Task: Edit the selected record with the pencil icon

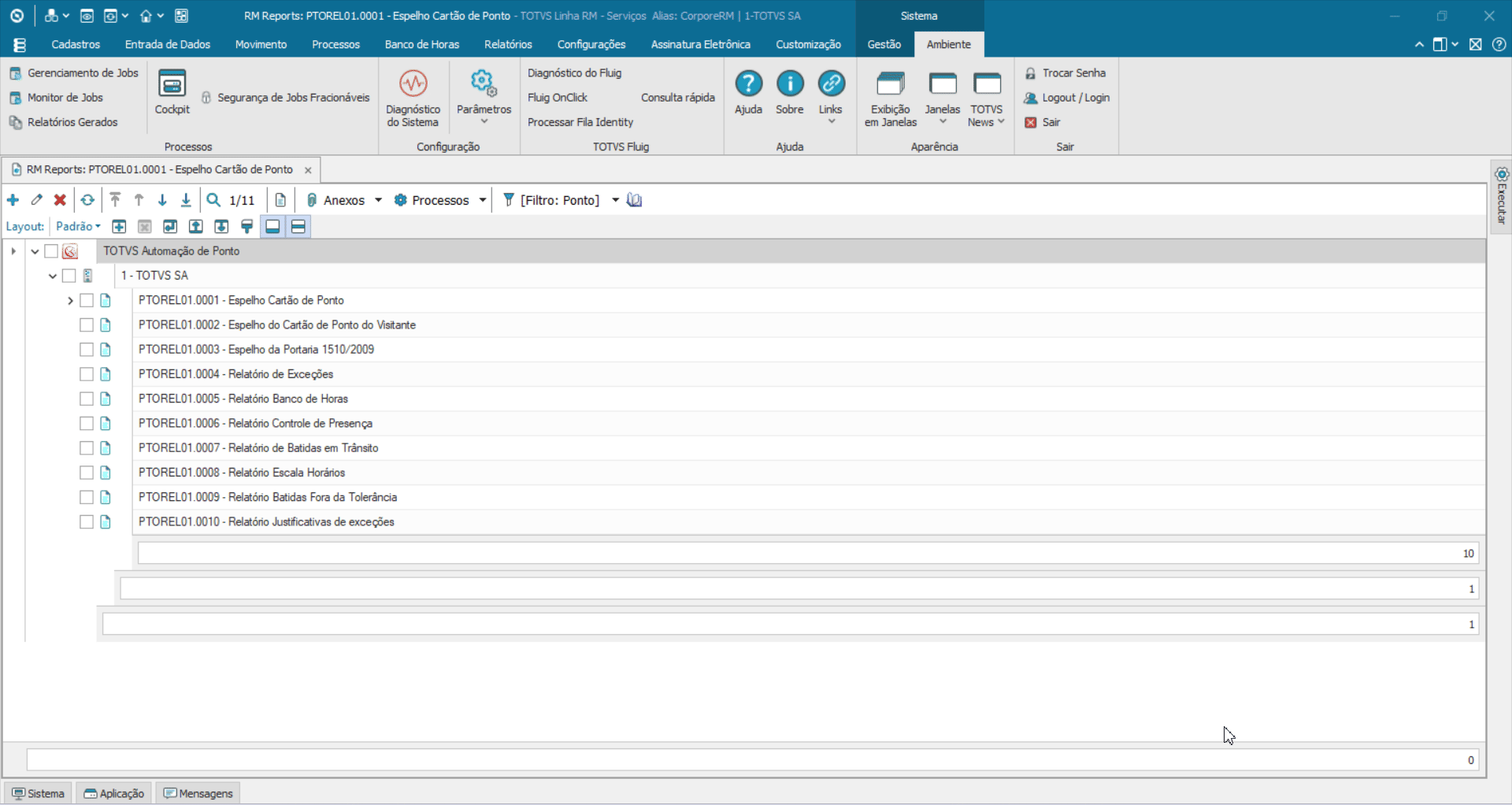Action: [36, 200]
